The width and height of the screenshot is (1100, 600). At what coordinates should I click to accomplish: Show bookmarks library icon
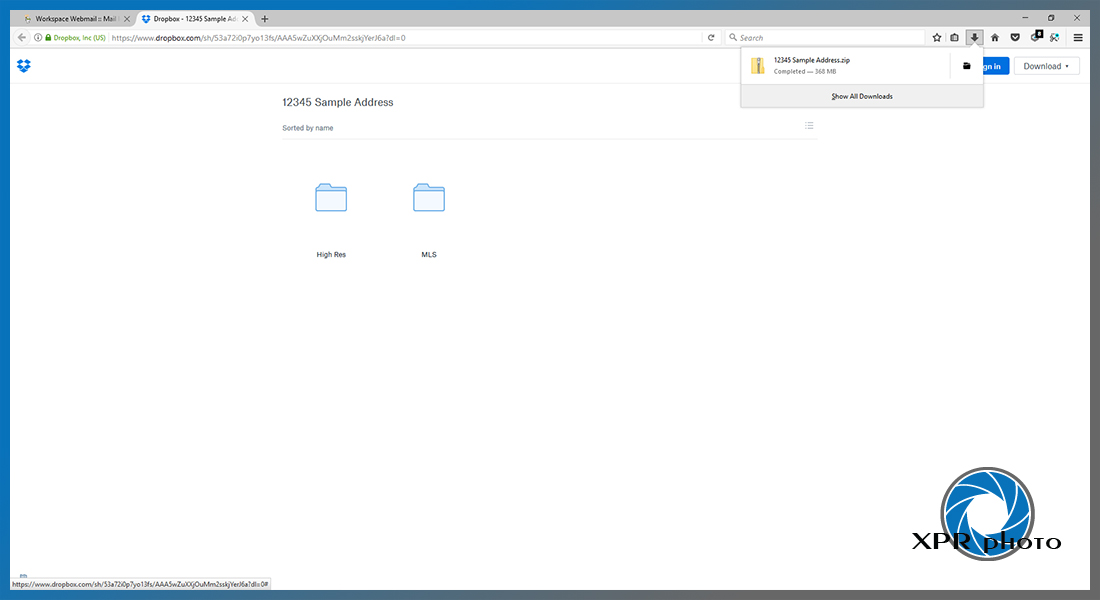coord(954,38)
